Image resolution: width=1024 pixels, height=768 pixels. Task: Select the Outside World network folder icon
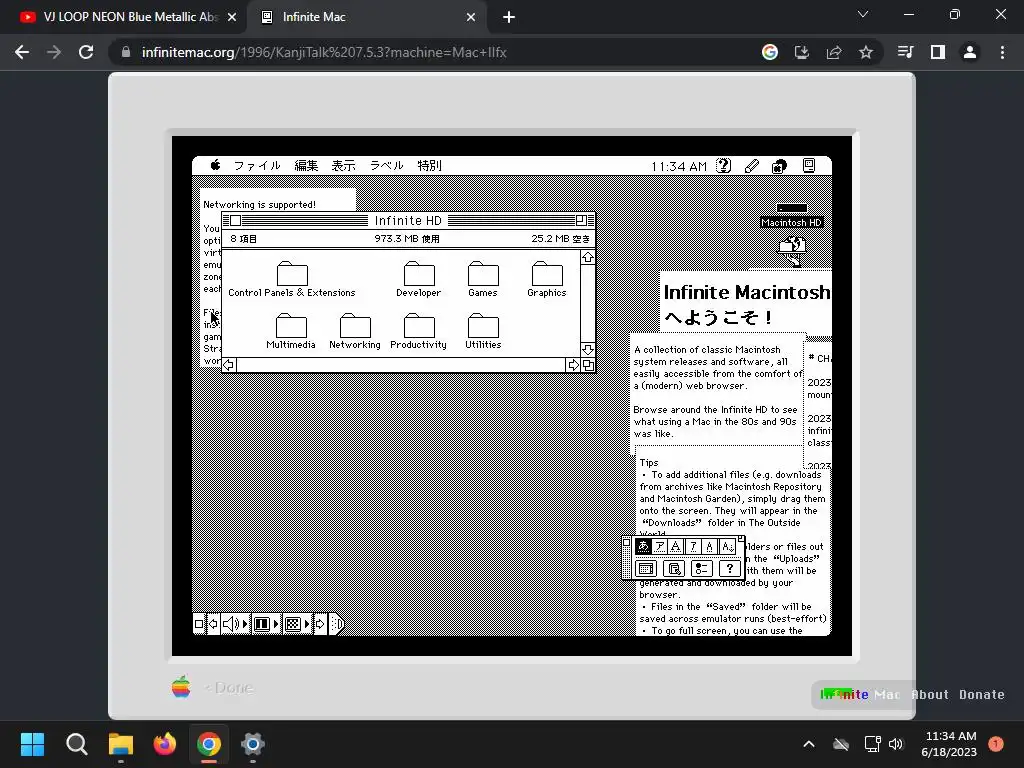(x=792, y=251)
